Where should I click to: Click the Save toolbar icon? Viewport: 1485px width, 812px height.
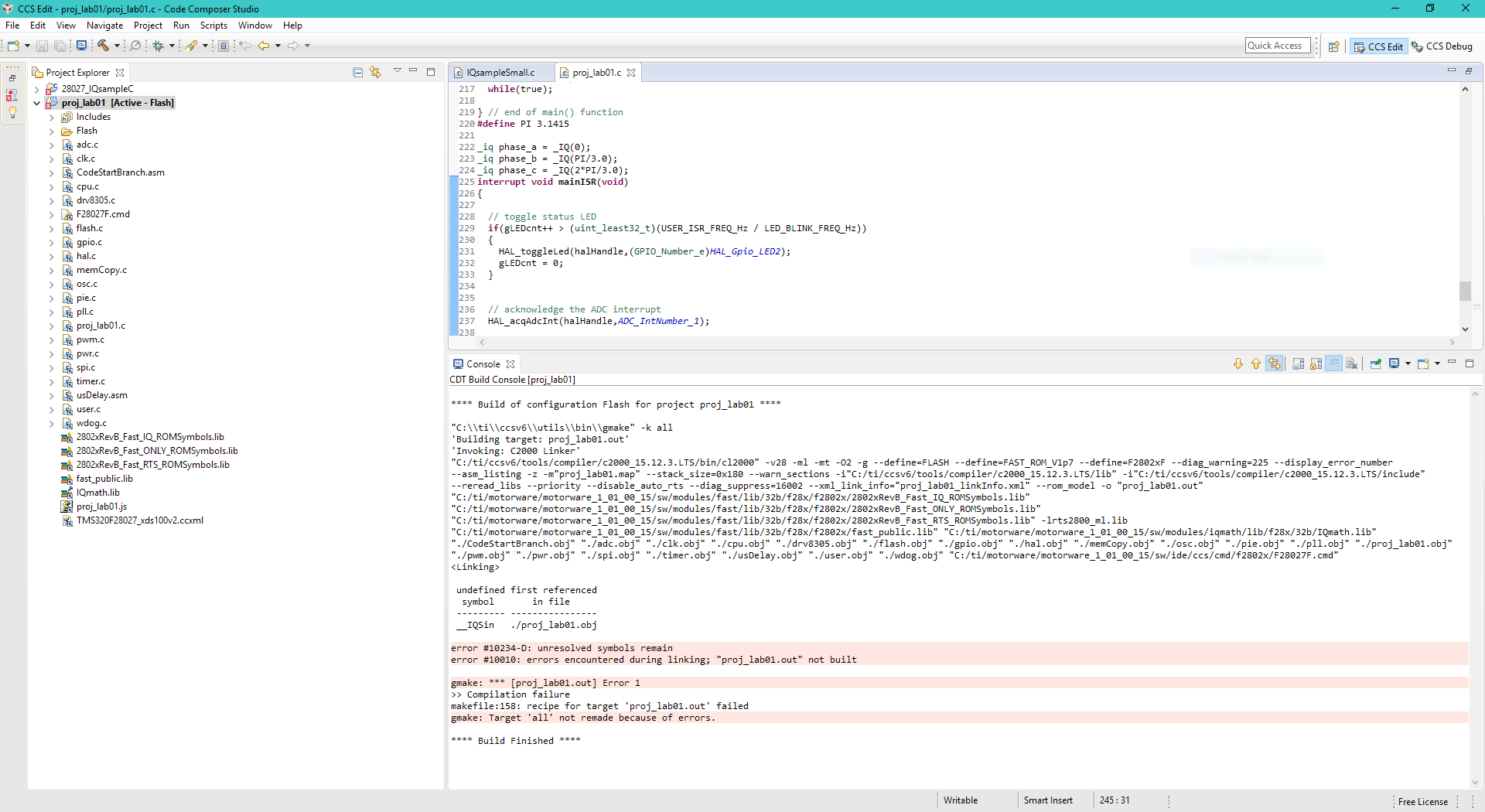click(x=42, y=46)
